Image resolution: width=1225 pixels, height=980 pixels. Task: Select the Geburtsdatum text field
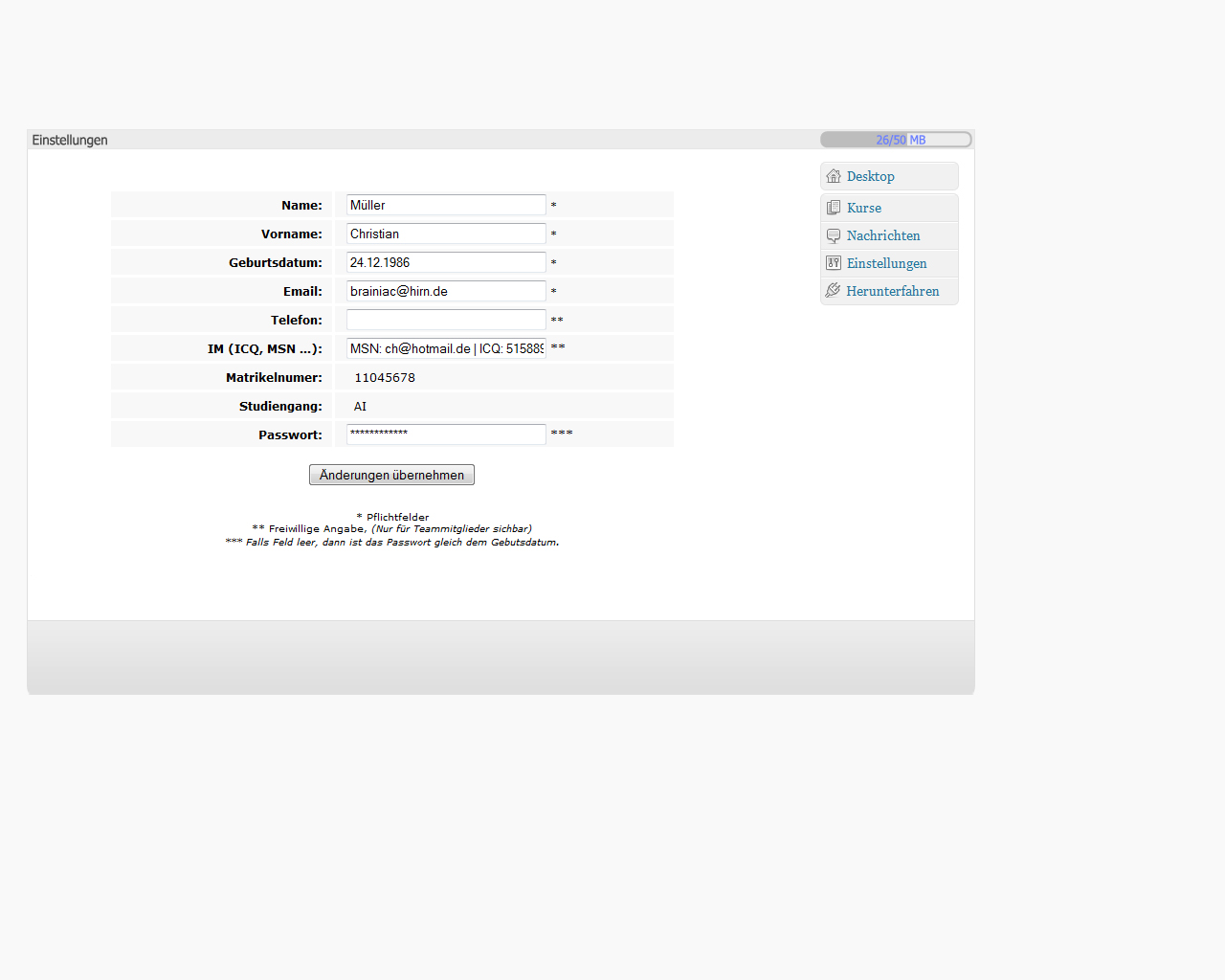pyautogui.click(x=445, y=262)
